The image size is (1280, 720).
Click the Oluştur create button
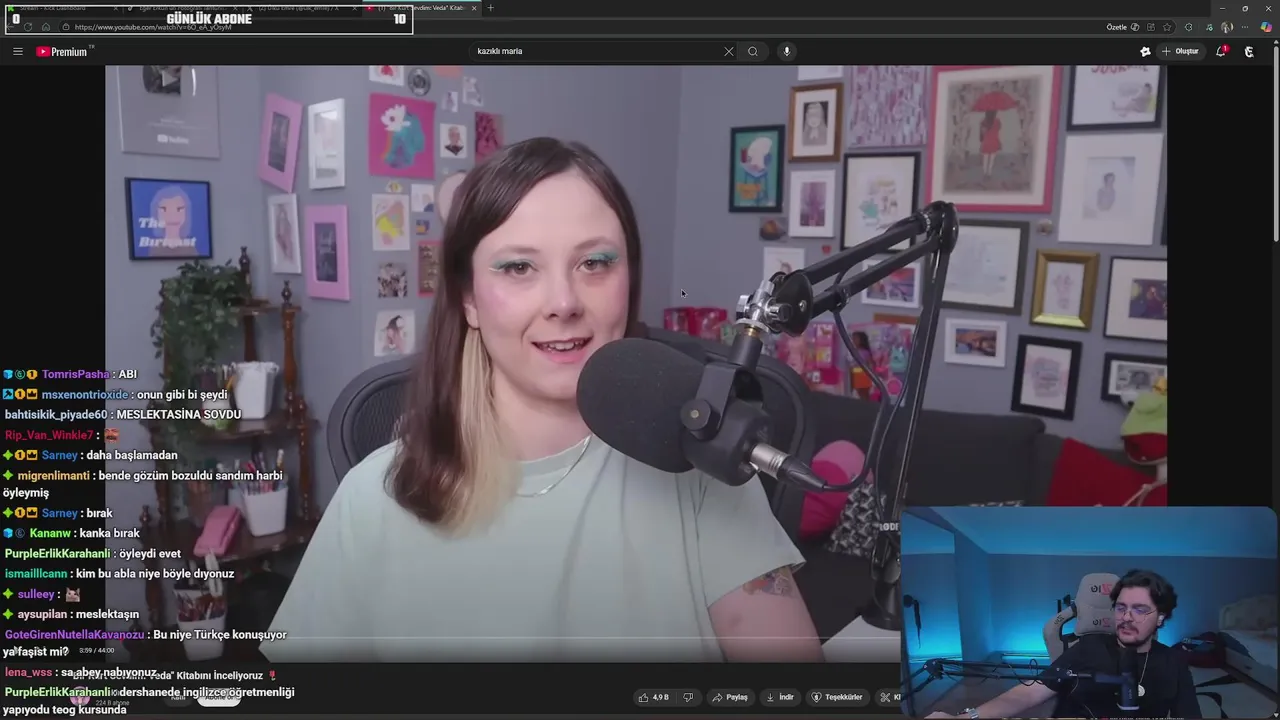point(1181,51)
